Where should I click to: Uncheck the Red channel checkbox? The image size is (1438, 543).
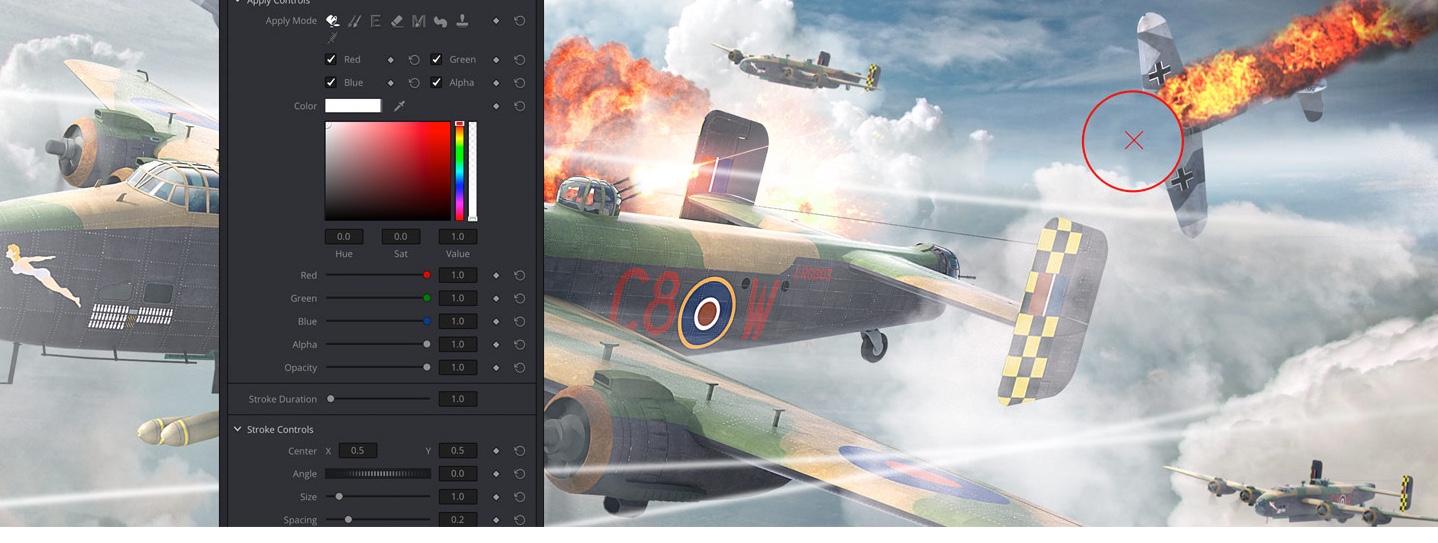click(331, 60)
